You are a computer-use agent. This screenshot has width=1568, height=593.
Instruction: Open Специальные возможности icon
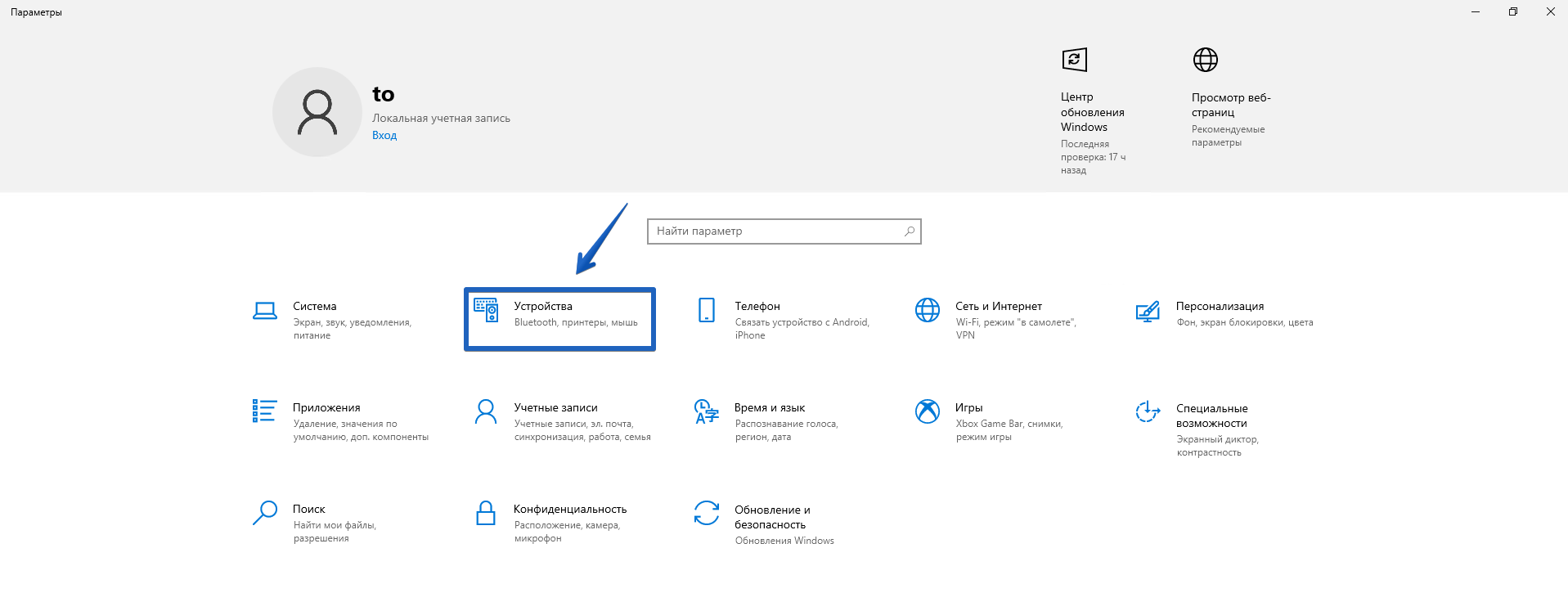(1148, 411)
